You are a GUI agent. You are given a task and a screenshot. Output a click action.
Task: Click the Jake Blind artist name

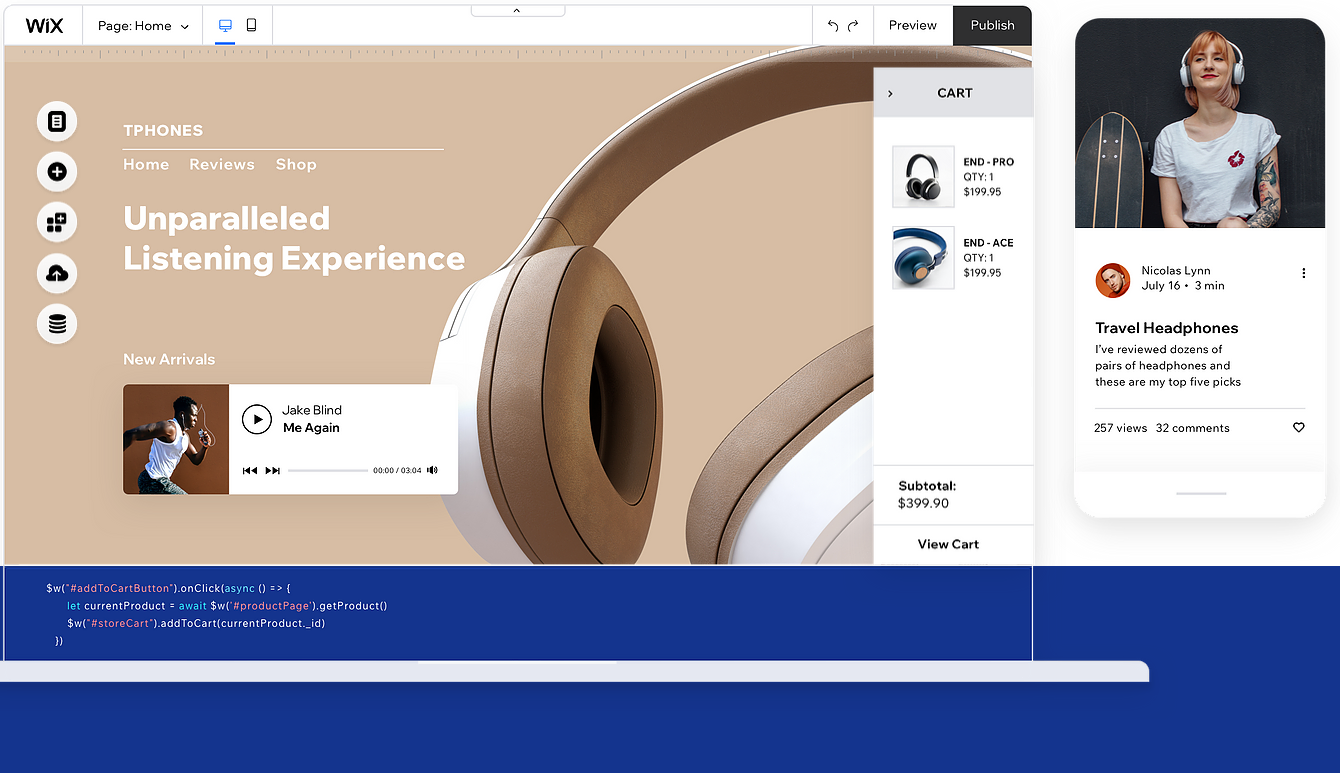tap(312, 410)
